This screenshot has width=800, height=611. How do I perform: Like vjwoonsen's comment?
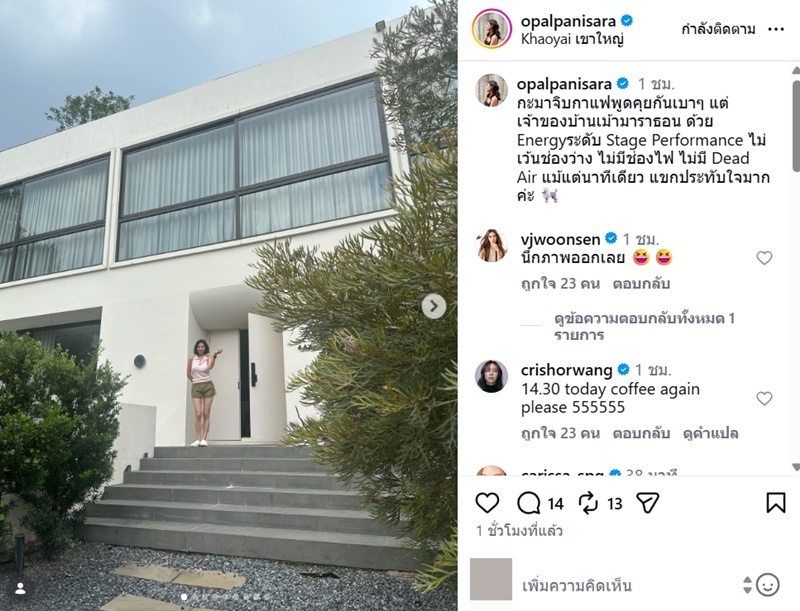click(x=764, y=258)
